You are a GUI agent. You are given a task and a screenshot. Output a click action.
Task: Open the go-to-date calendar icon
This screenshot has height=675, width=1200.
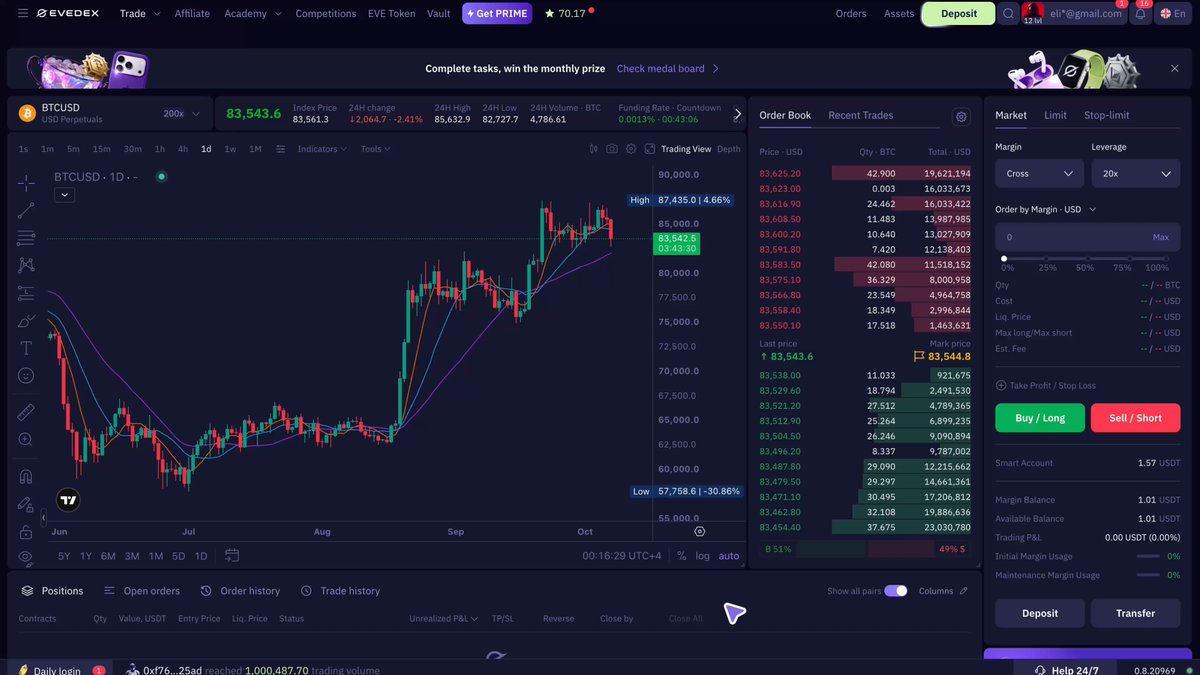[x=232, y=555]
